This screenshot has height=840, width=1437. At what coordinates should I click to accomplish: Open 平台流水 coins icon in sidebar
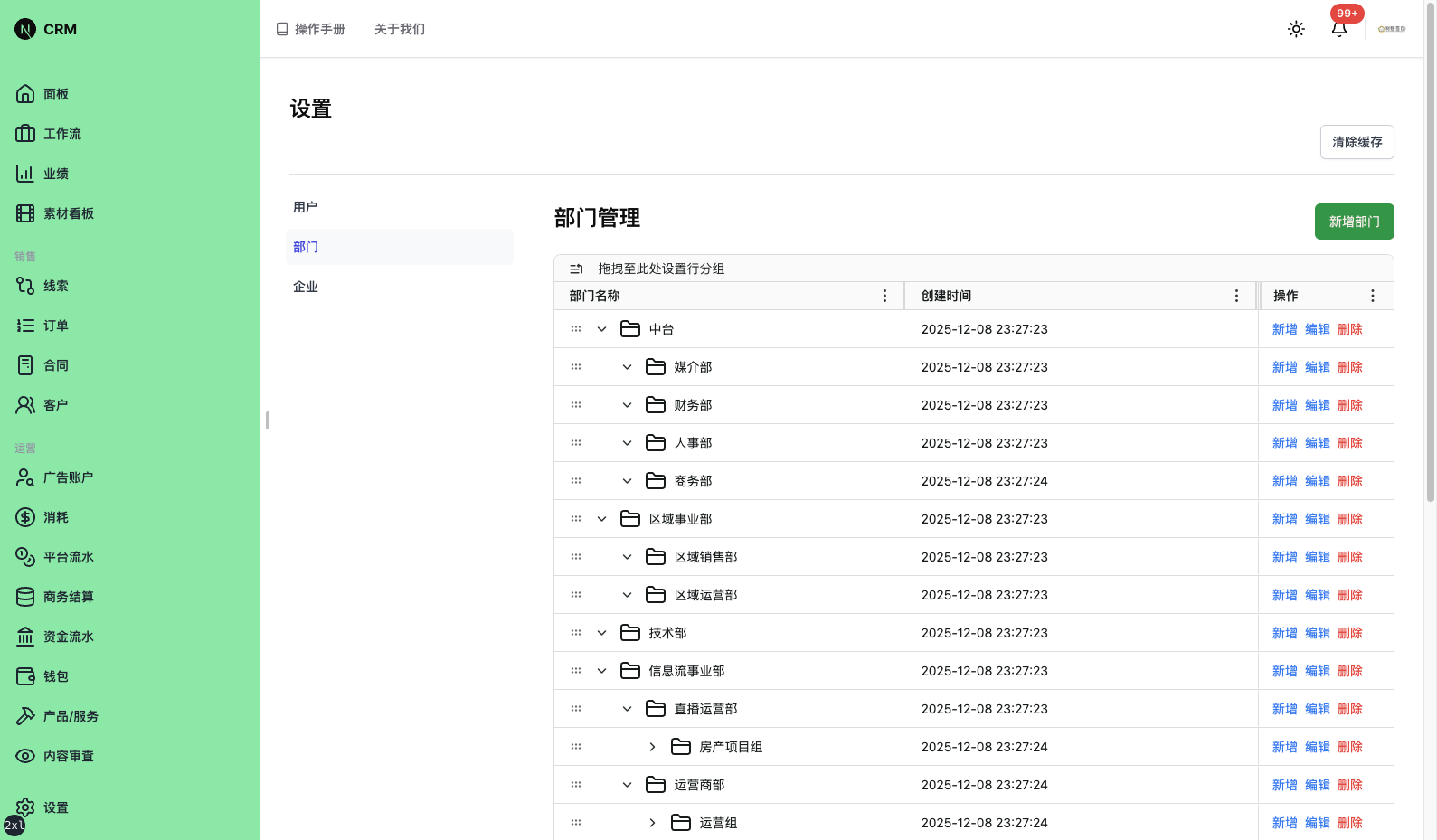pos(25,557)
